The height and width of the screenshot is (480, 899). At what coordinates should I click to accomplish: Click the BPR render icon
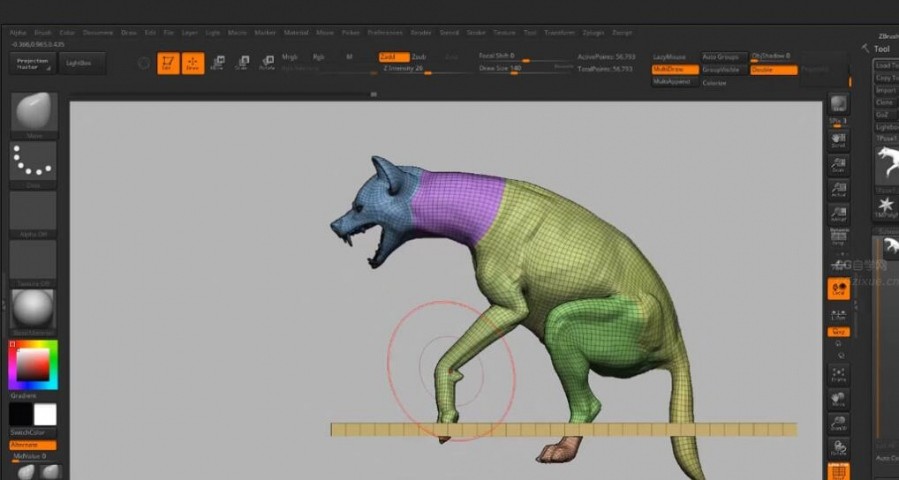(x=839, y=104)
